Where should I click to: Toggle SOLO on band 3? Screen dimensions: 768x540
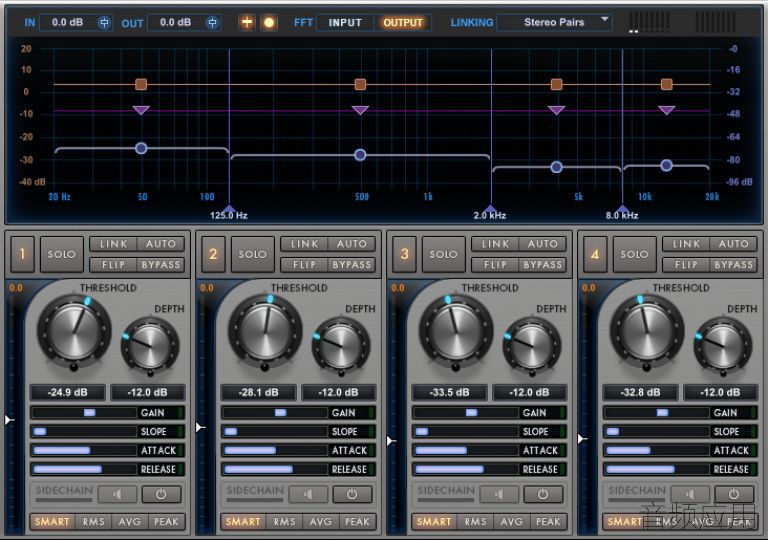click(444, 254)
